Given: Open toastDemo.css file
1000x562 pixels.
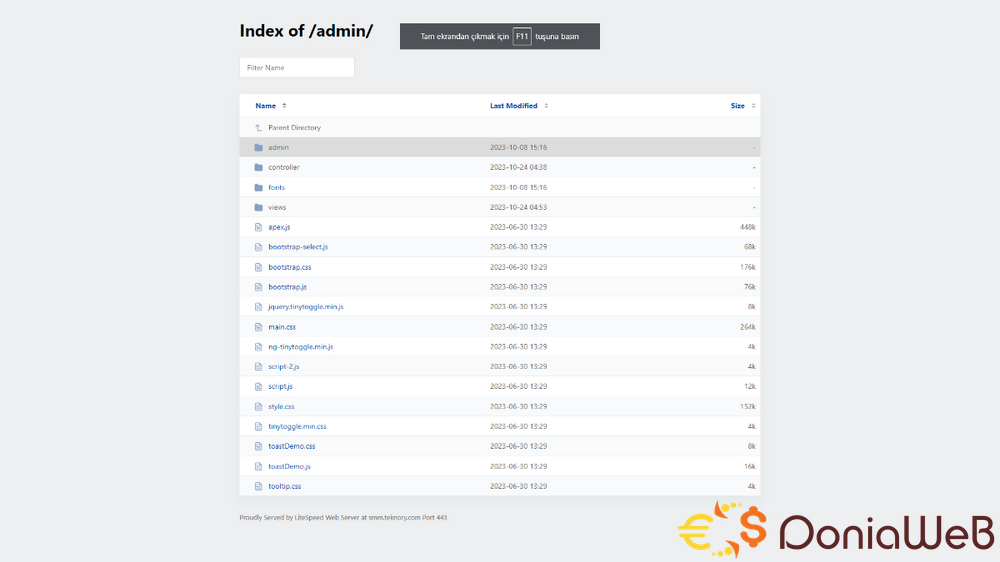Looking at the screenshot, I should tap(291, 447).
